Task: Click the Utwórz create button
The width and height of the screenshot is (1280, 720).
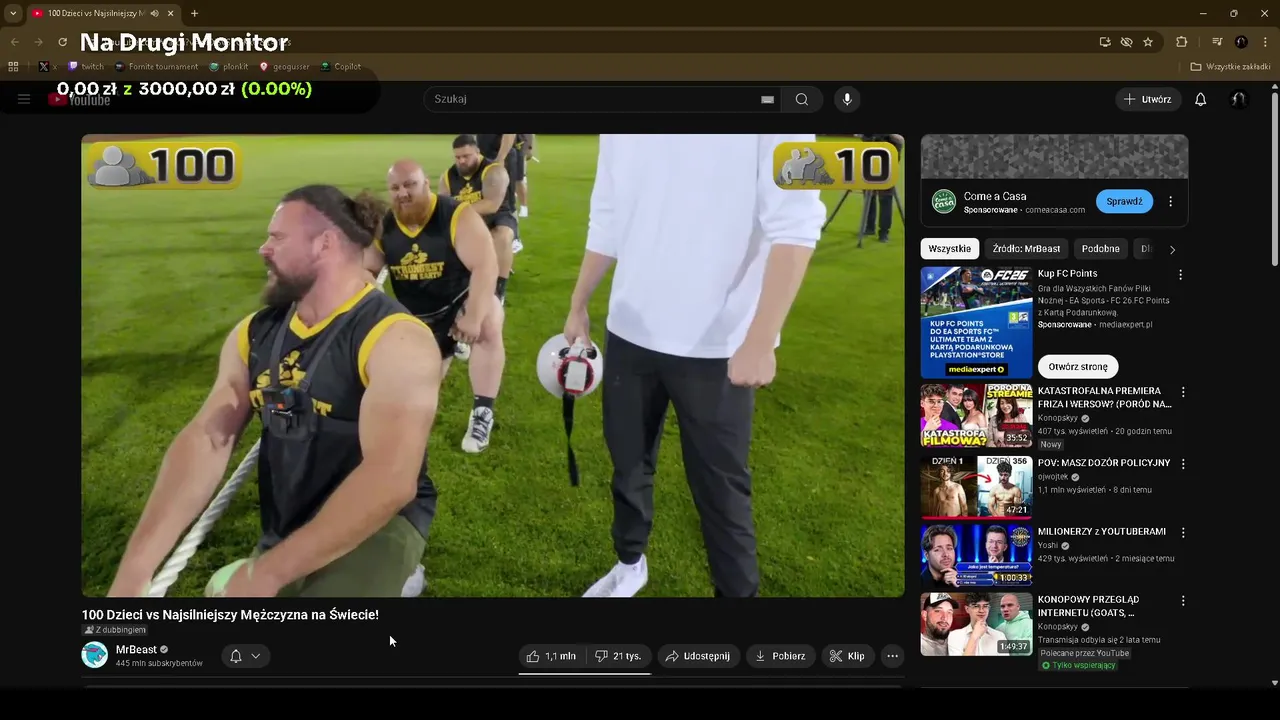Action: coord(1148,99)
